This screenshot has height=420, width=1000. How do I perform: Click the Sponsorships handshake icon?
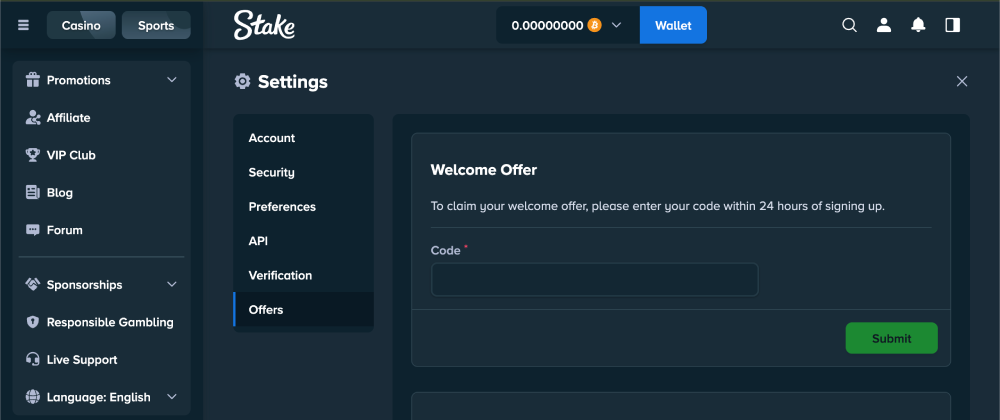click(x=33, y=285)
